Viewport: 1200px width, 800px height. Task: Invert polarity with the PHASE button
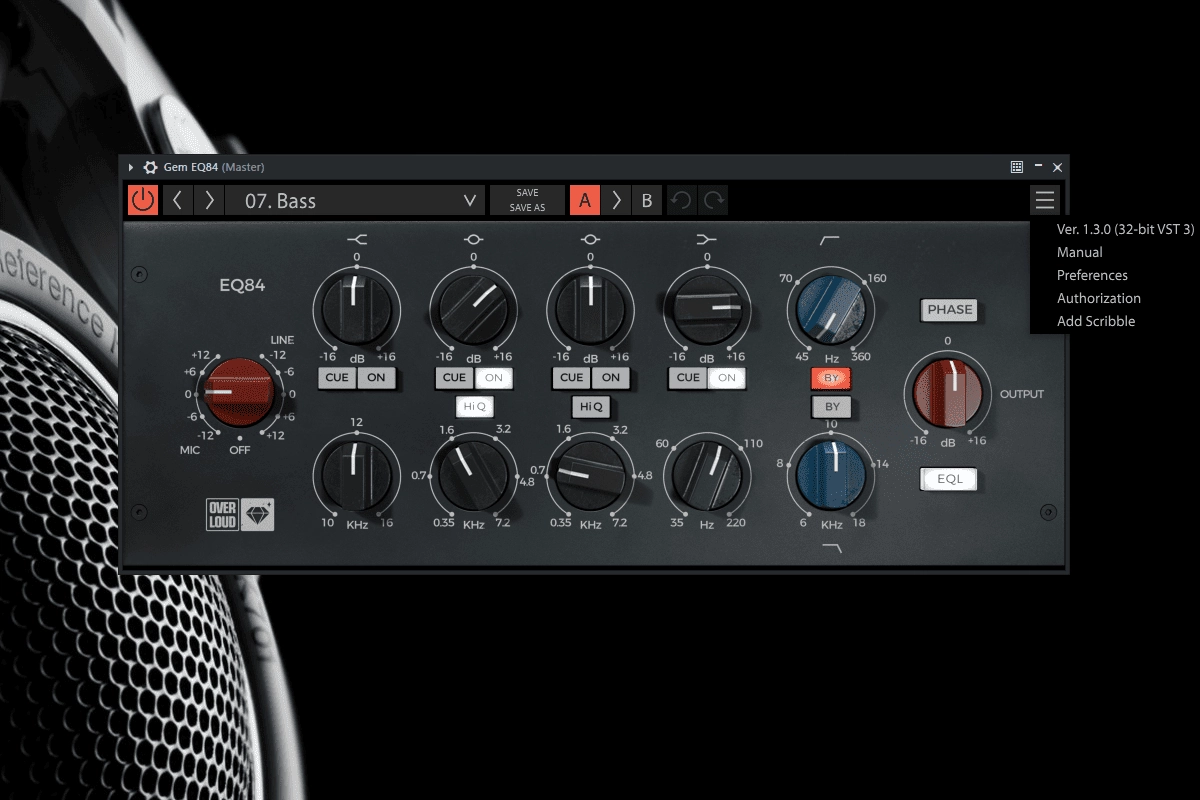coord(949,309)
